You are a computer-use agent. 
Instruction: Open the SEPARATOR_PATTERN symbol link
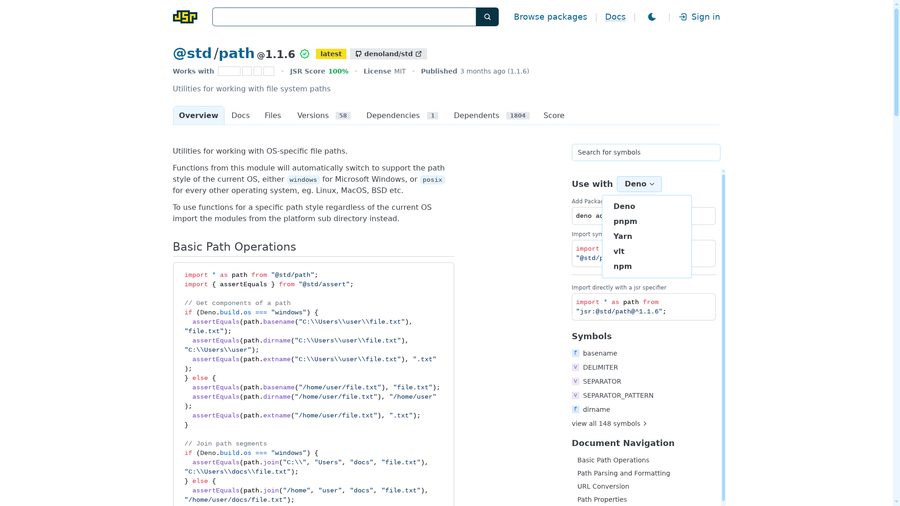(618, 395)
